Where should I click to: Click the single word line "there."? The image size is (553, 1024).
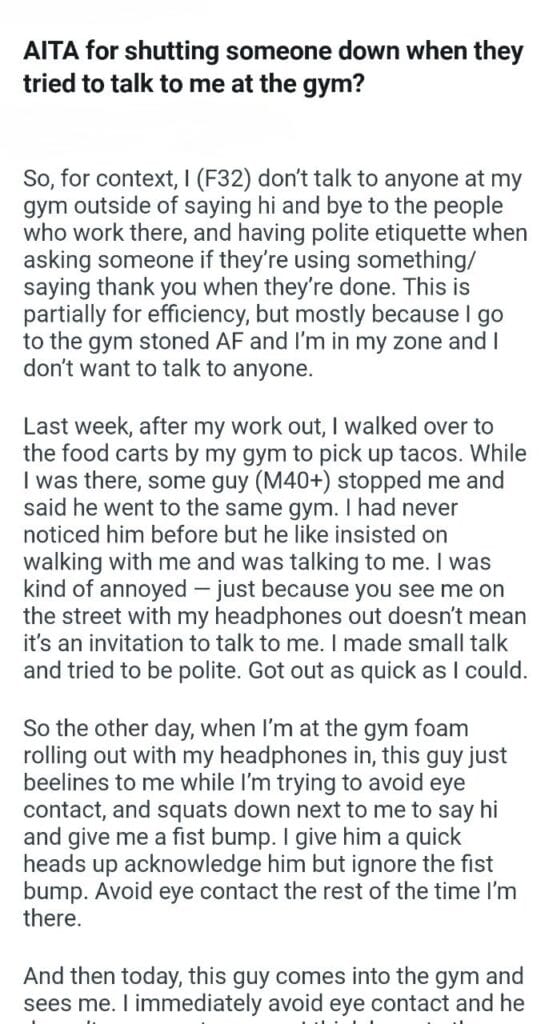(x=52, y=919)
